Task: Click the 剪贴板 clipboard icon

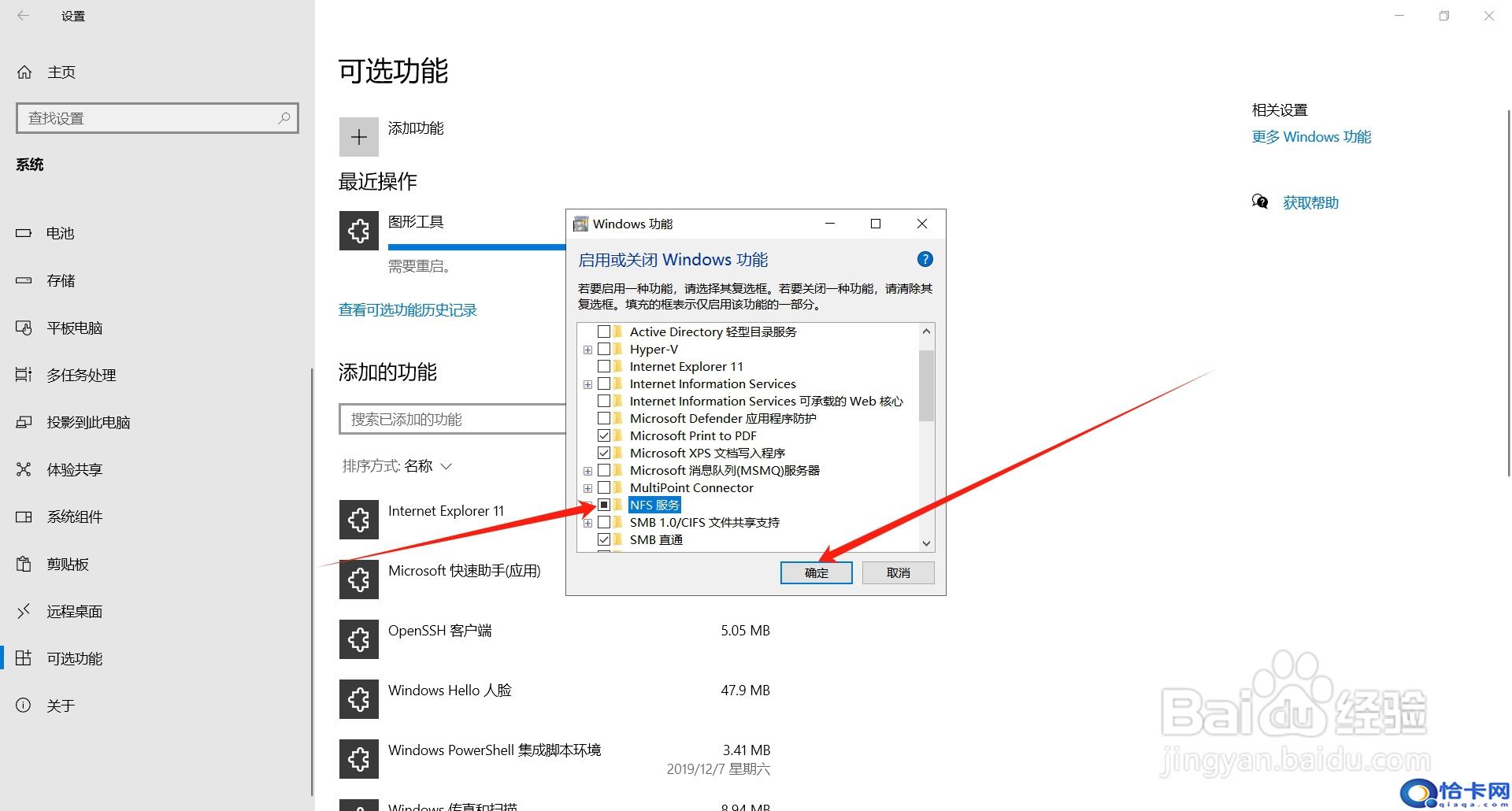Action: [24, 564]
